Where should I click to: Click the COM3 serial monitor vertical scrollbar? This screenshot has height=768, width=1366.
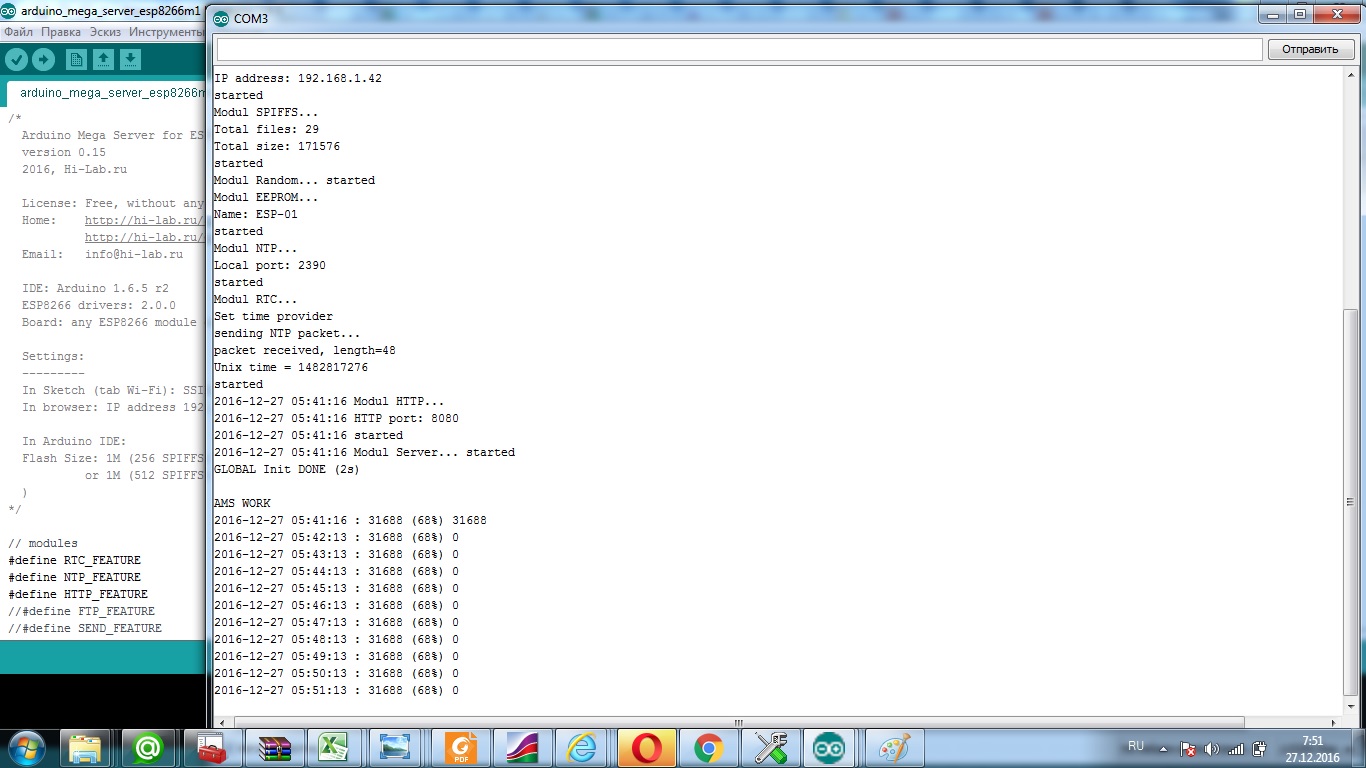tap(1351, 503)
